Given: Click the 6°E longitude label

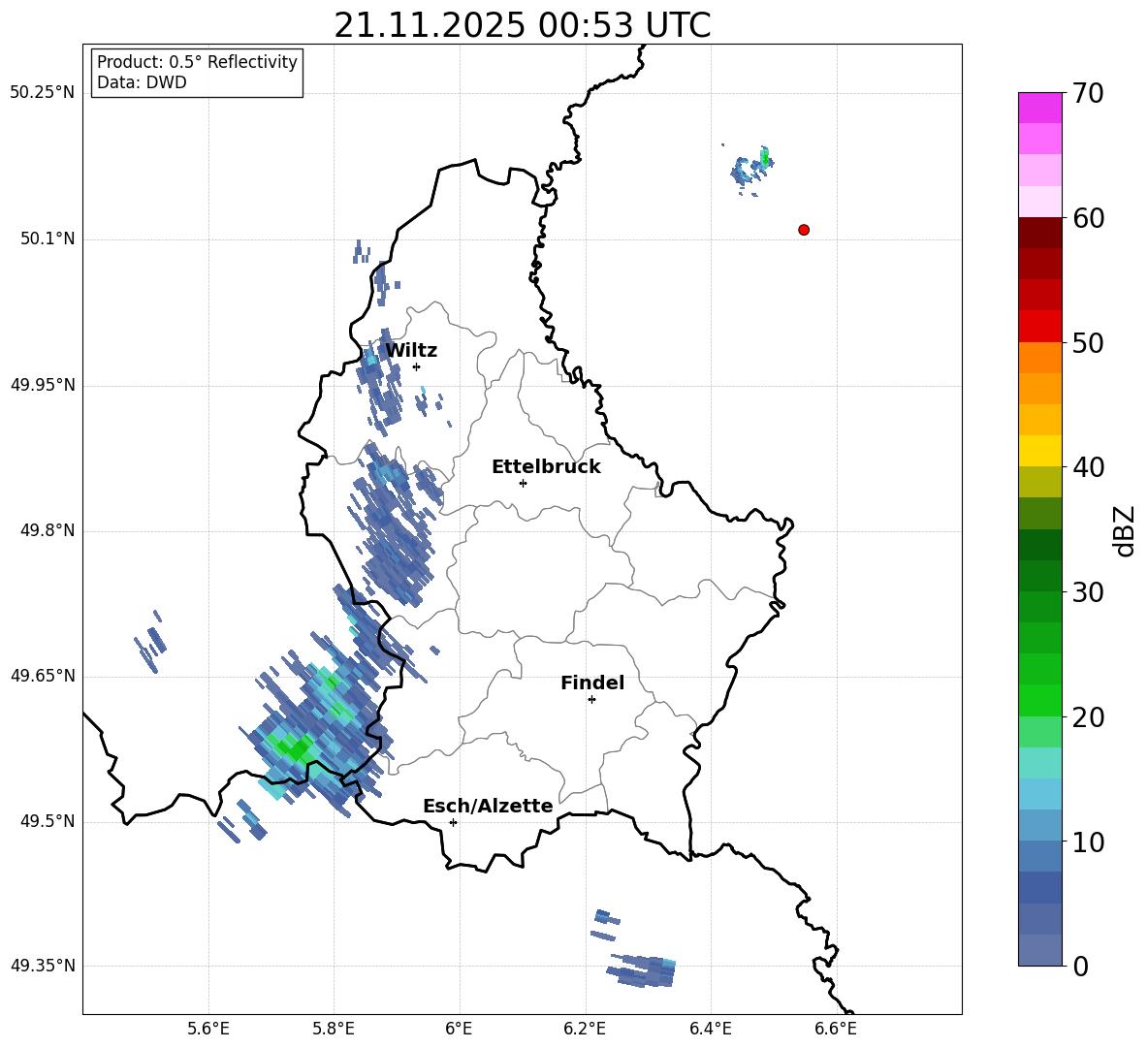Looking at the screenshot, I should click(459, 1029).
